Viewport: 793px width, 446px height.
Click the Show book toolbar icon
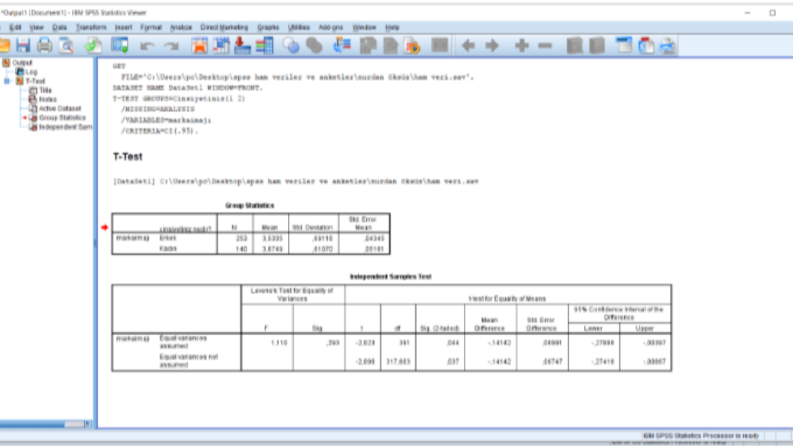tap(575, 46)
